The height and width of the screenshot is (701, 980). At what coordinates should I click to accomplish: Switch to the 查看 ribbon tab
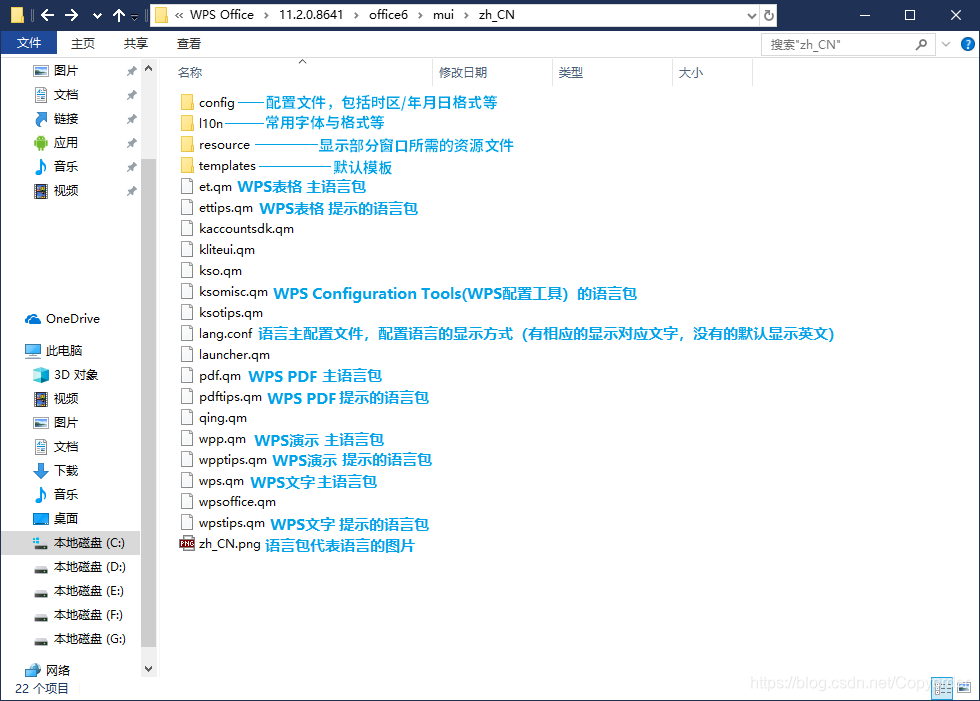pos(189,43)
